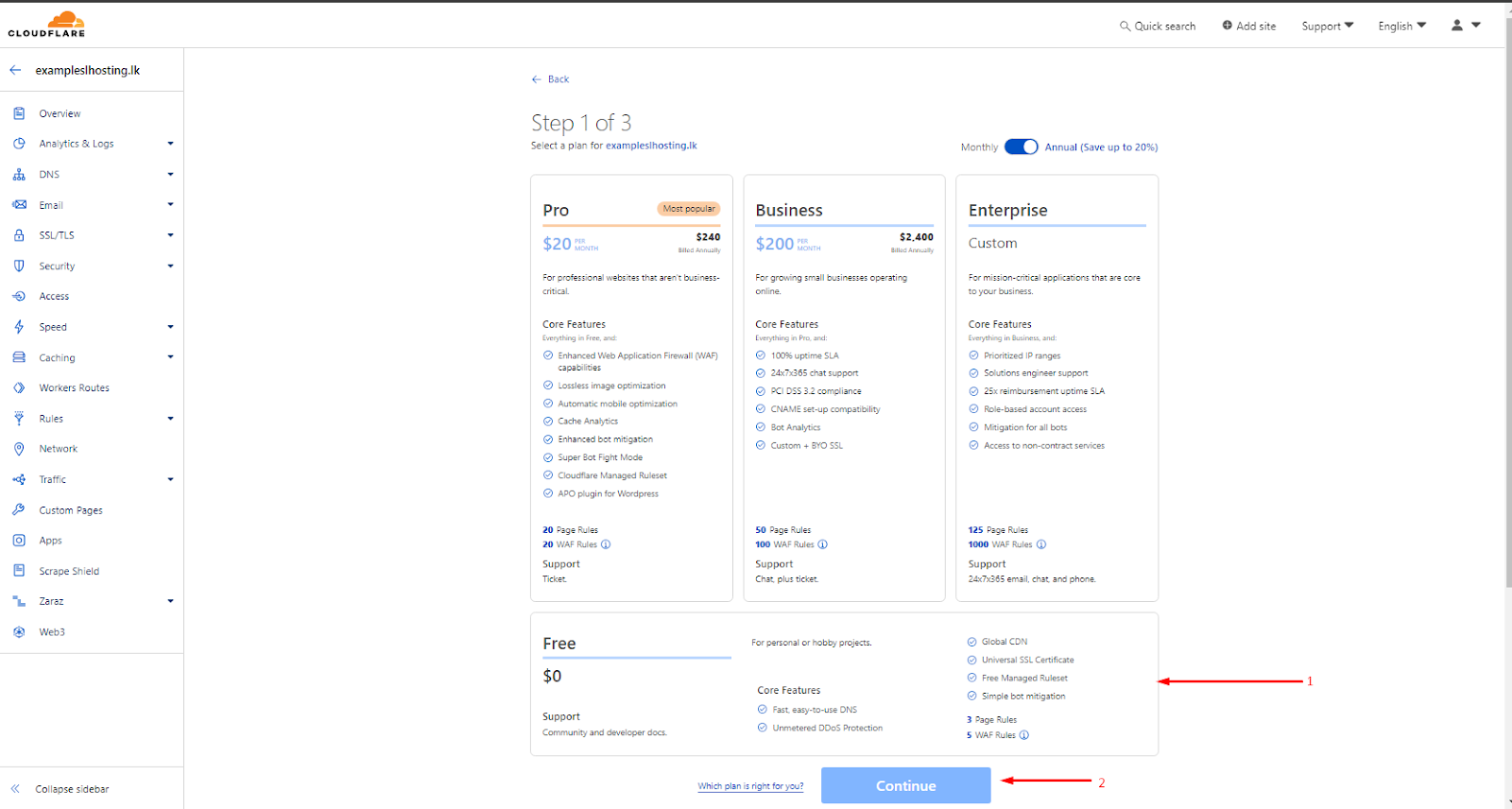The width and height of the screenshot is (1512, 809).
Task: Click the Analytics & Logs chart icon
Action: 19,144
